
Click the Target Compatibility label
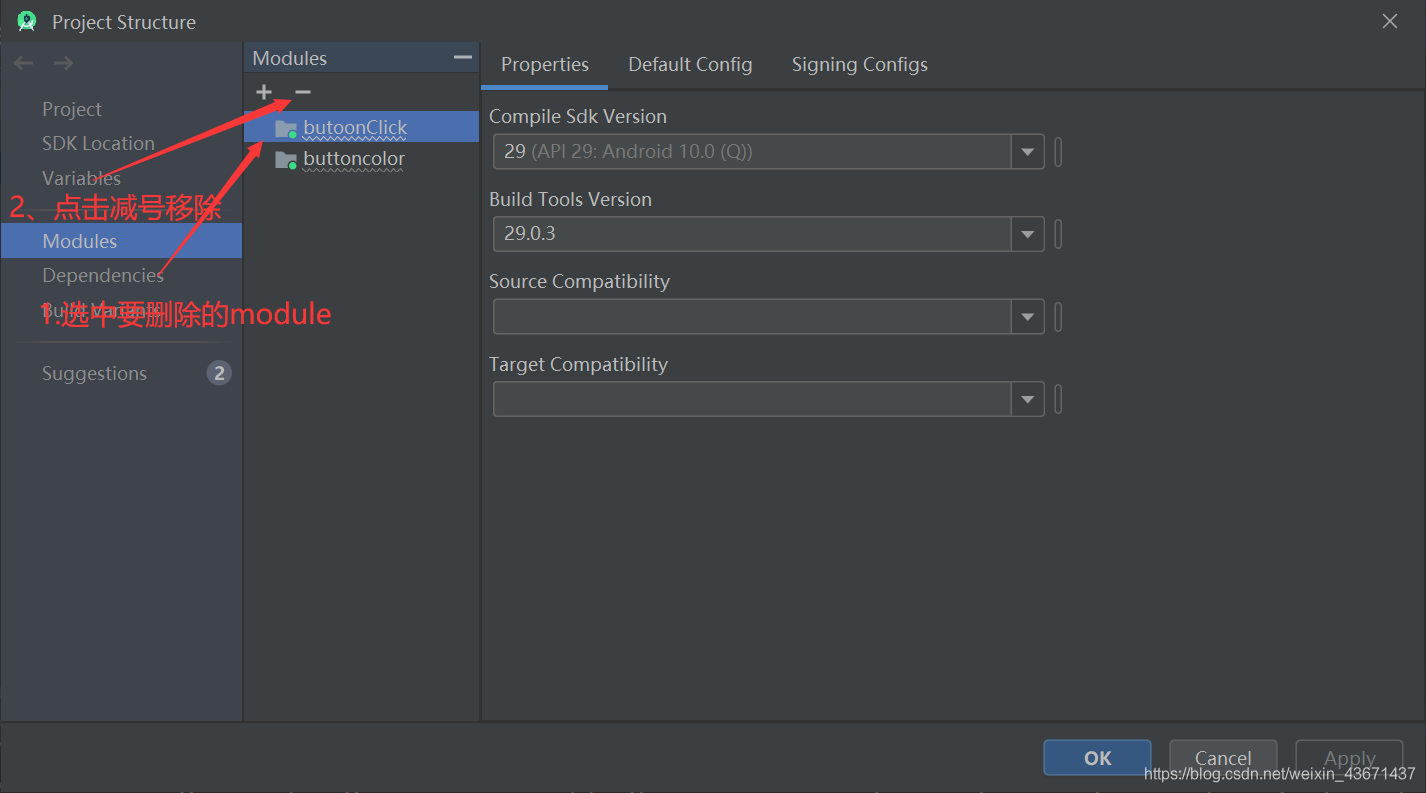pos(578,364)
